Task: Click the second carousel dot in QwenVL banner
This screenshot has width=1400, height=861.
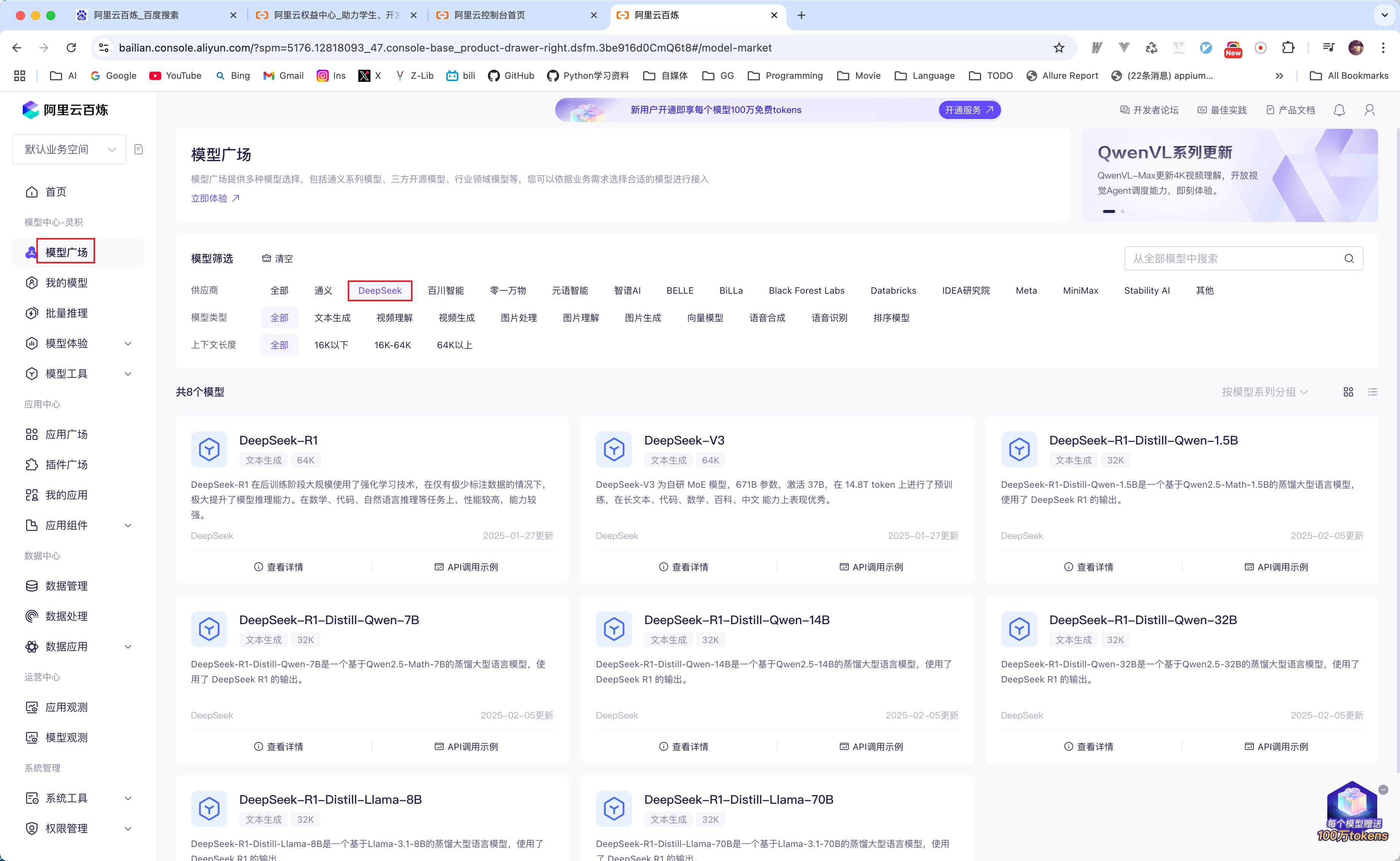Action: [x=1122, y=211]
